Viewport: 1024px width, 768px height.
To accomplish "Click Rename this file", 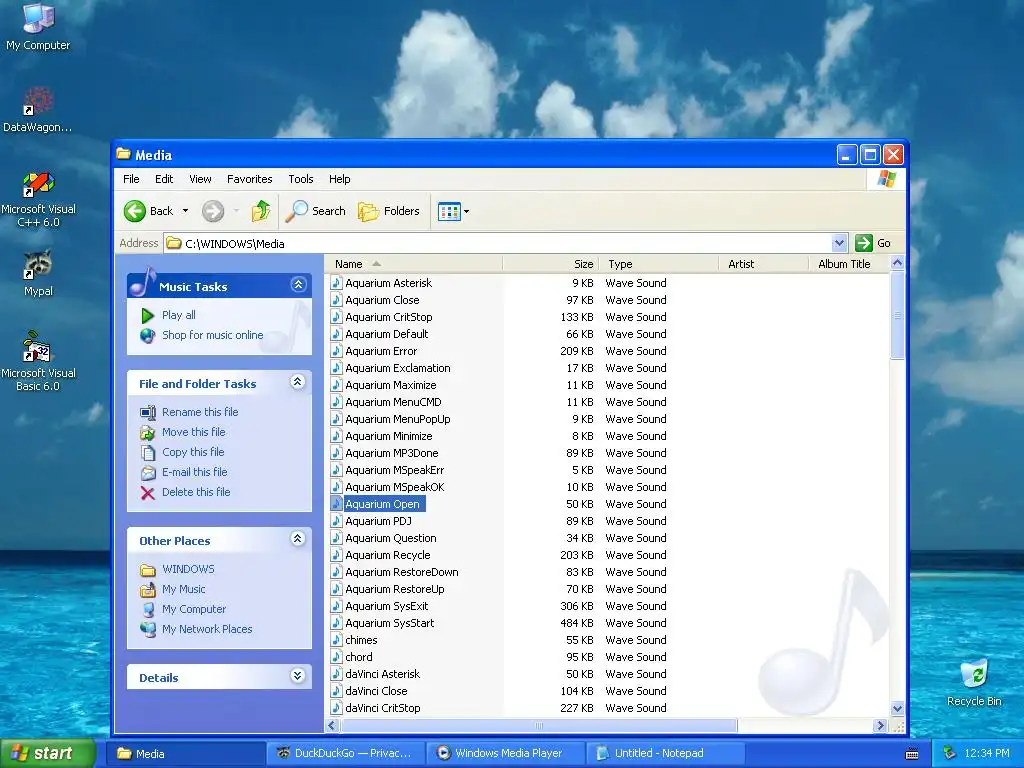I will (x=200, y=412).
